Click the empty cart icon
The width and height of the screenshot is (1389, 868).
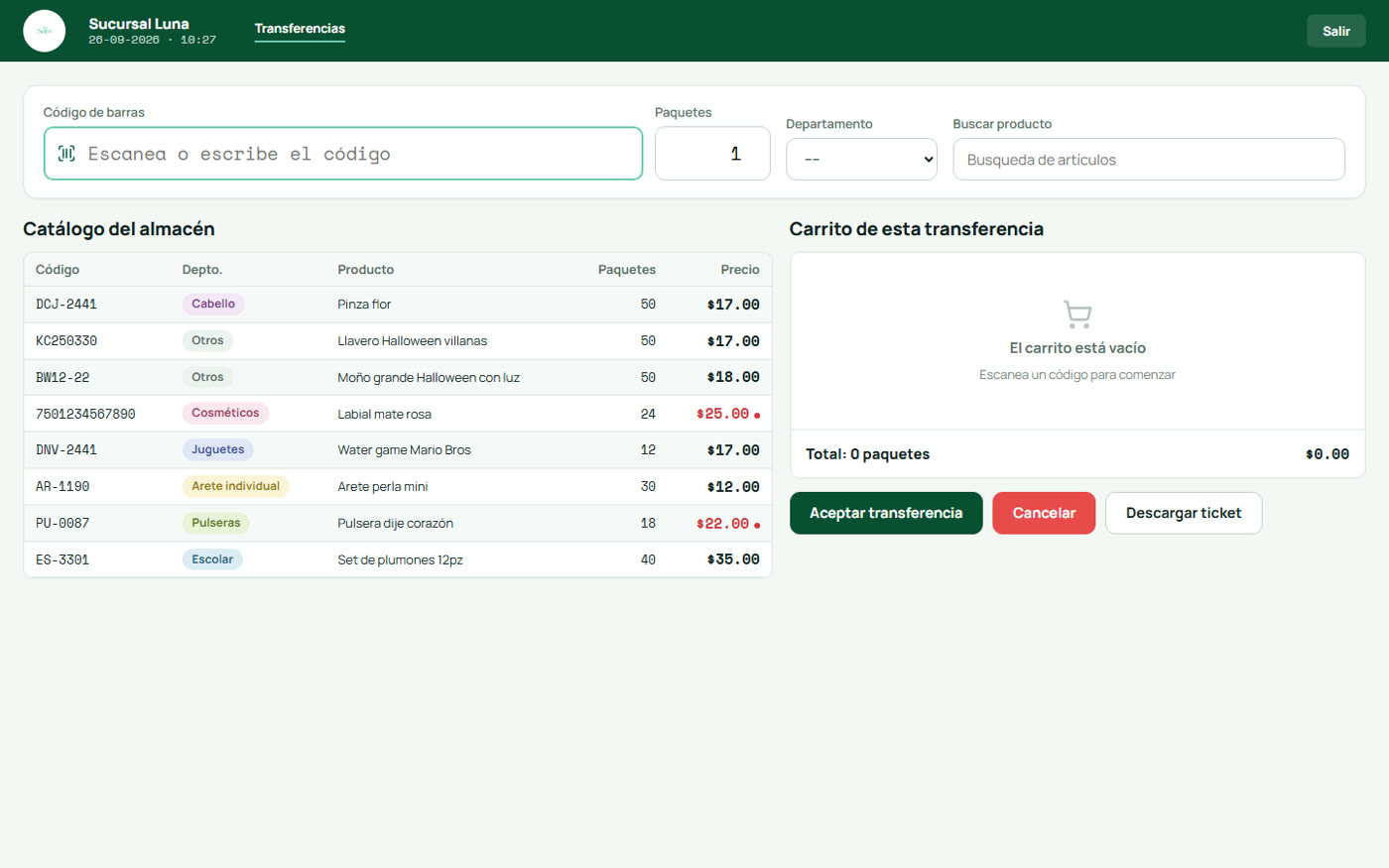(1077, 314)
